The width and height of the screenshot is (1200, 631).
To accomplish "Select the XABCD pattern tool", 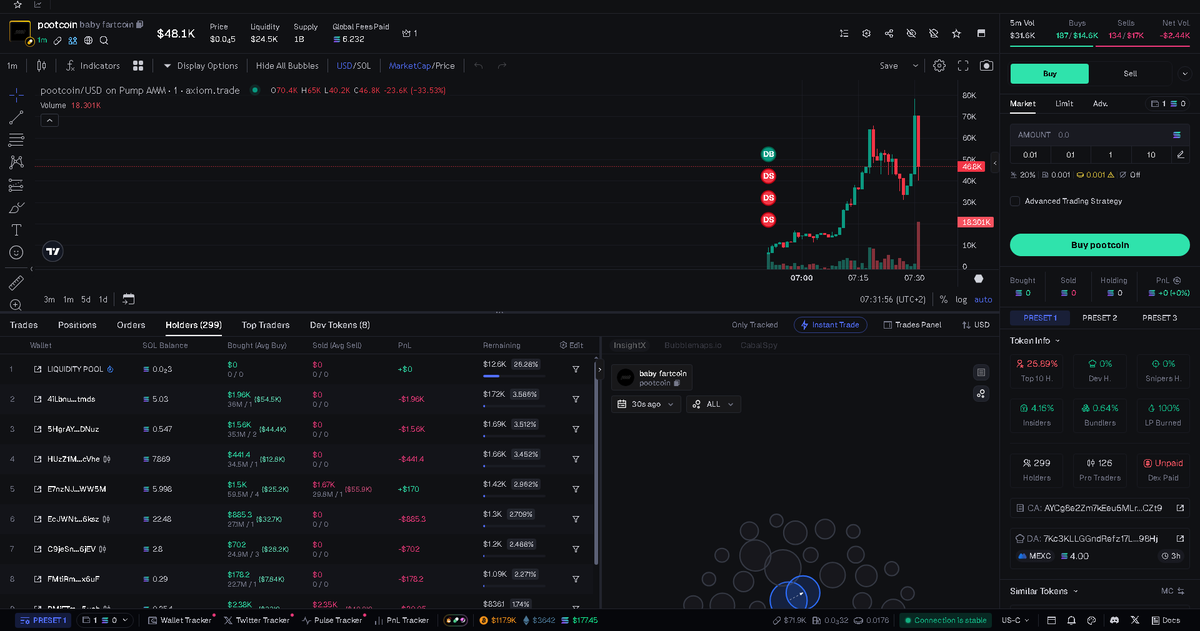I will 16,162.
